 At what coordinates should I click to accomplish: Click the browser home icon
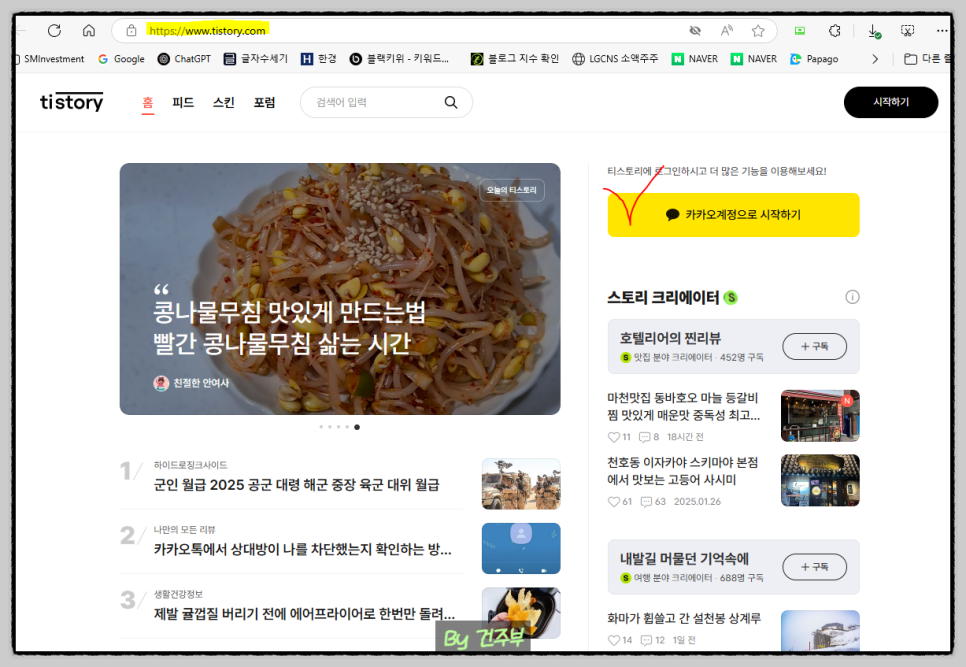pos(89,29)
